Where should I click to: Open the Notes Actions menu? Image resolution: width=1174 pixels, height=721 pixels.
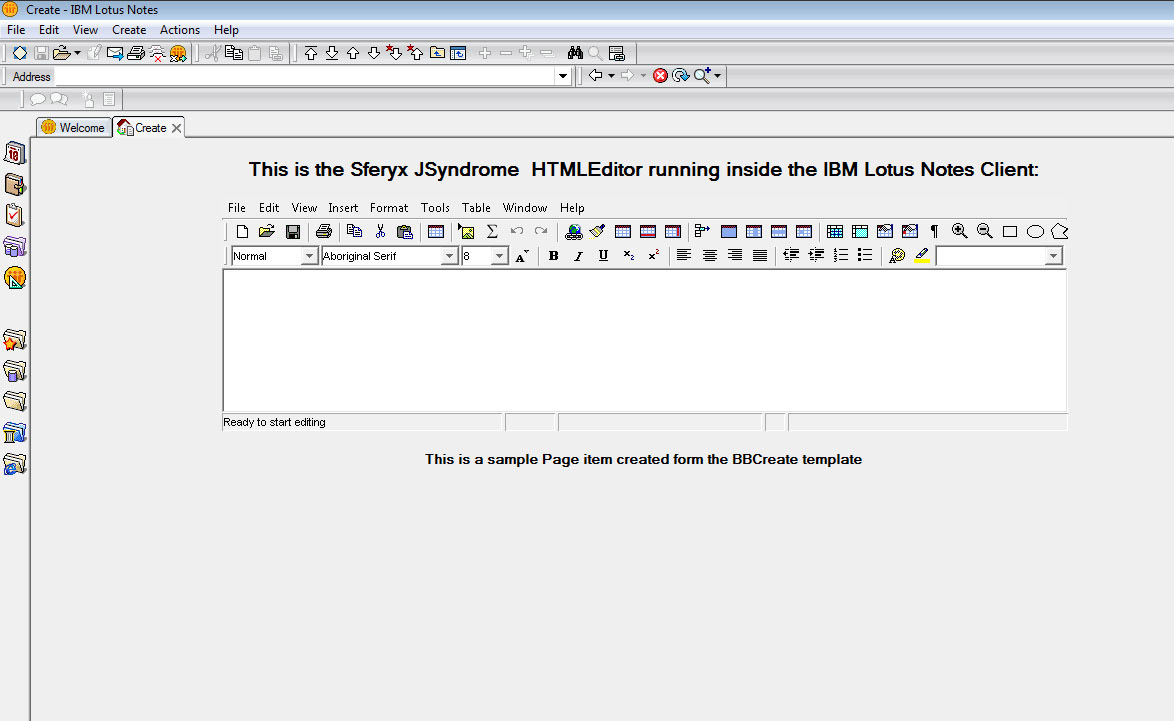[180, 30]
